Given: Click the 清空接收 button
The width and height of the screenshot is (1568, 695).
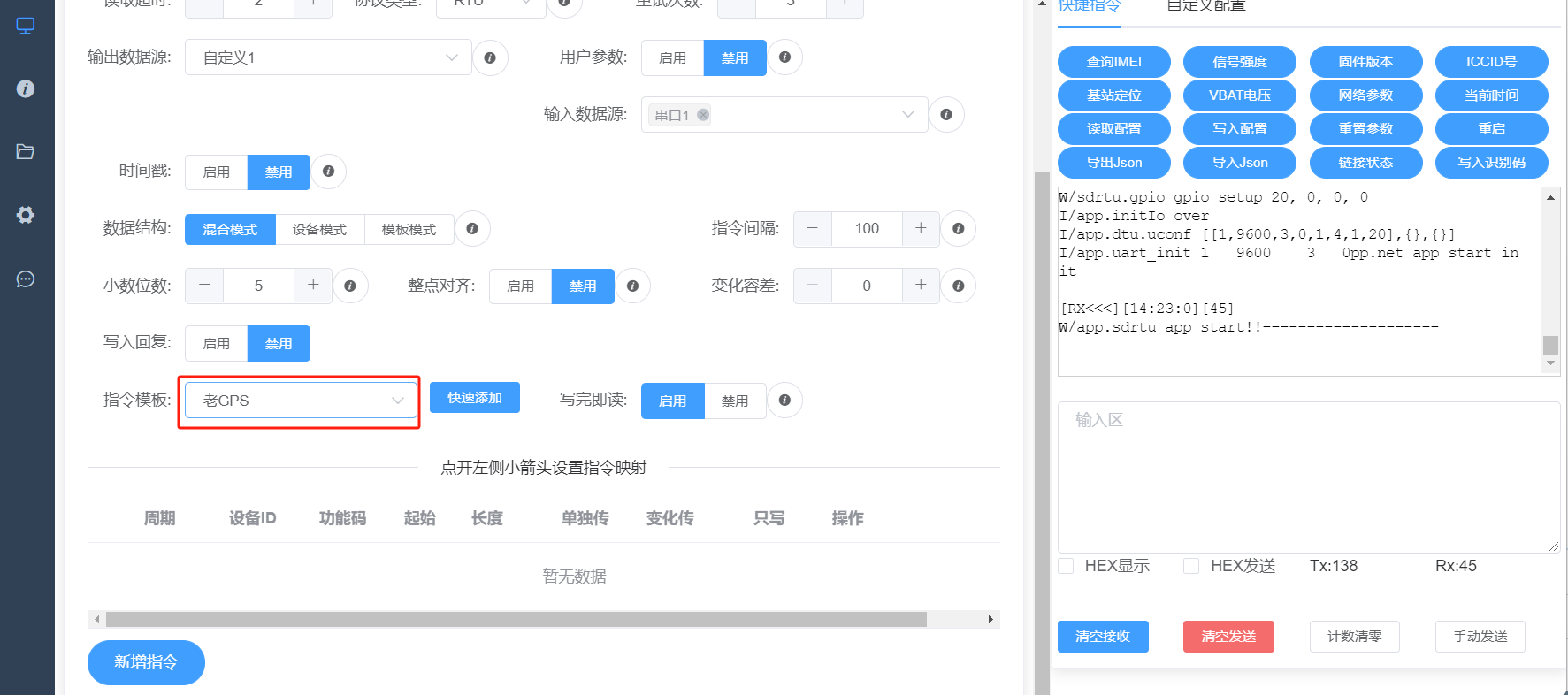Looking at the screenshot, I should coord(1103,637).
